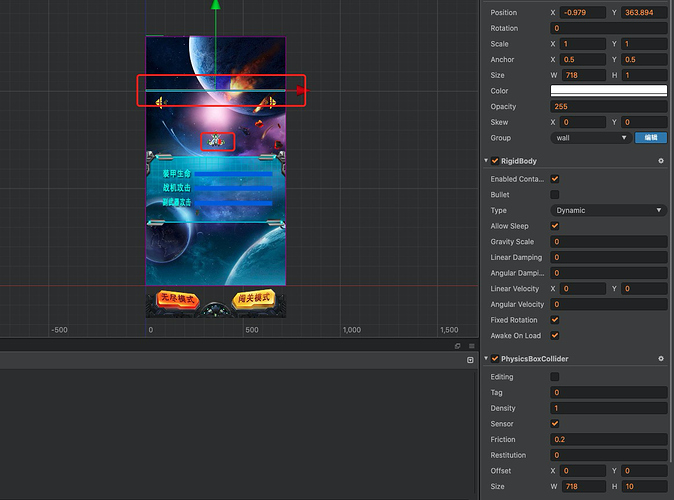Click the Linear Velocity Y field
The width and height of the screenshot is (674, 500).
[x=644, y=289]
